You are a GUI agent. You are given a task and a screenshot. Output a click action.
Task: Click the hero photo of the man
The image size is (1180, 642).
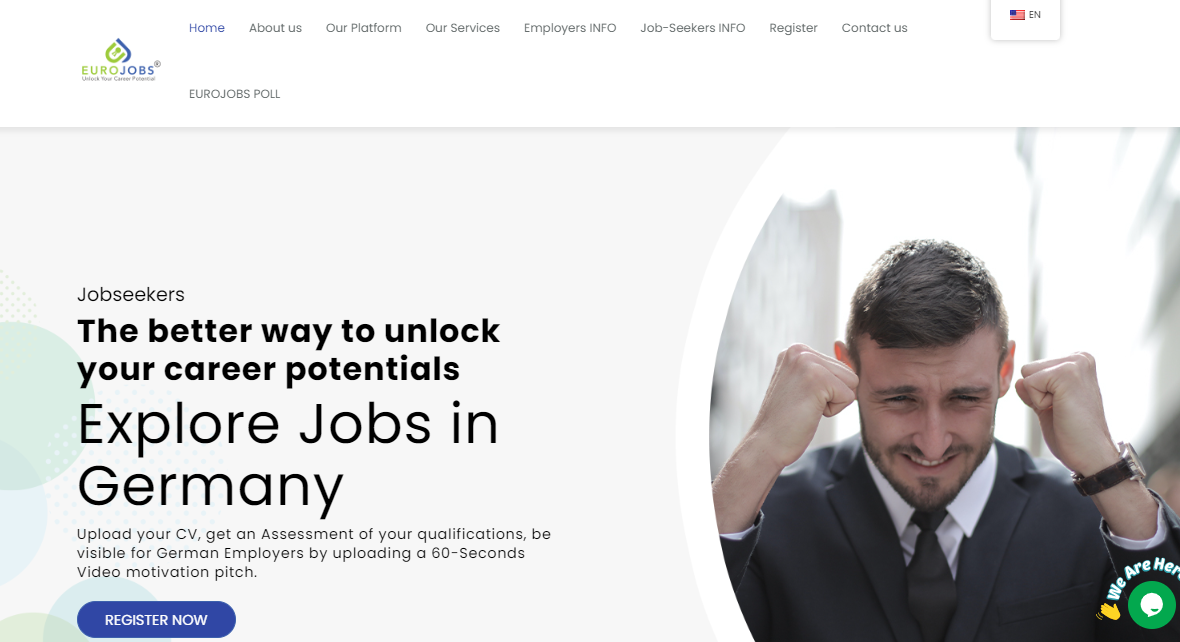[941, 406]
